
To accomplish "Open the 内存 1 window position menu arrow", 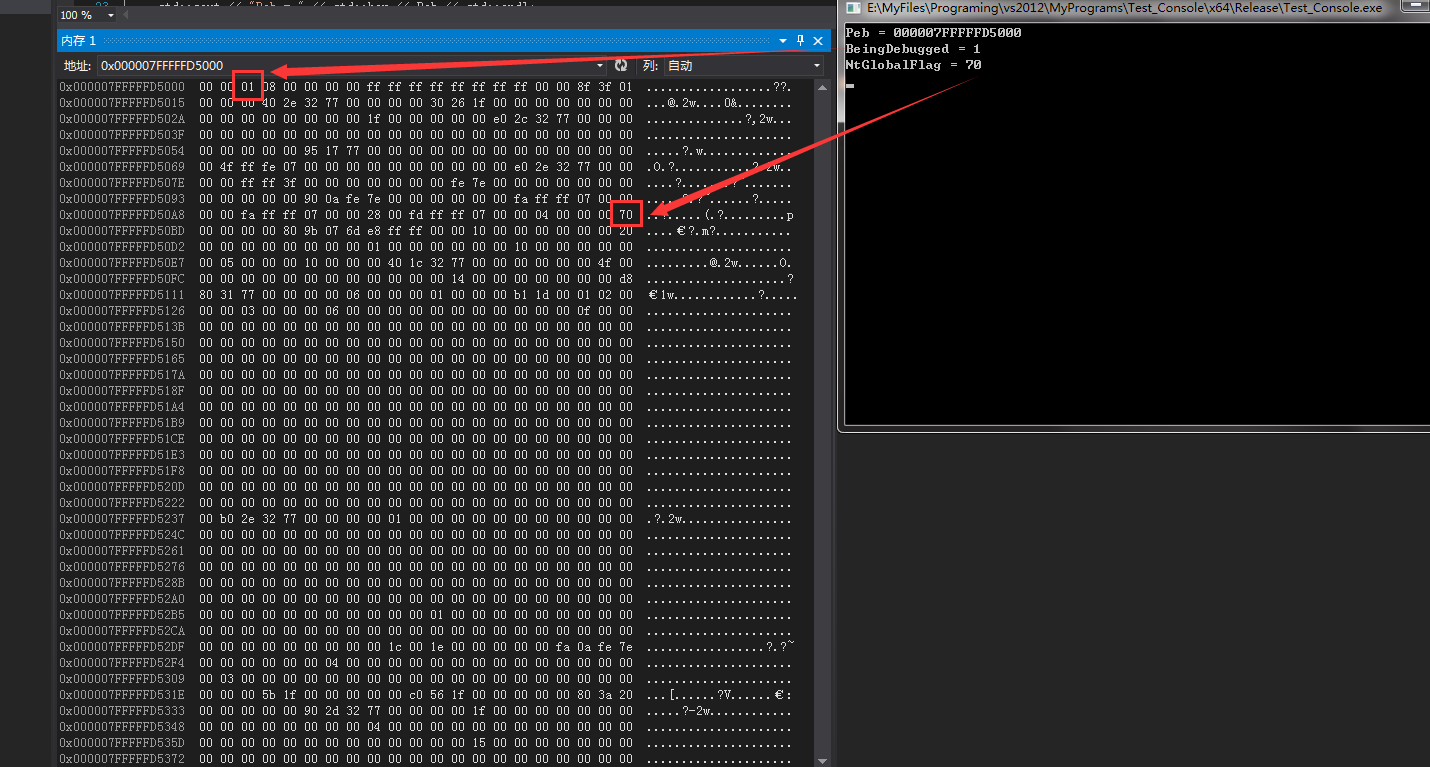I will click(781, 40).
